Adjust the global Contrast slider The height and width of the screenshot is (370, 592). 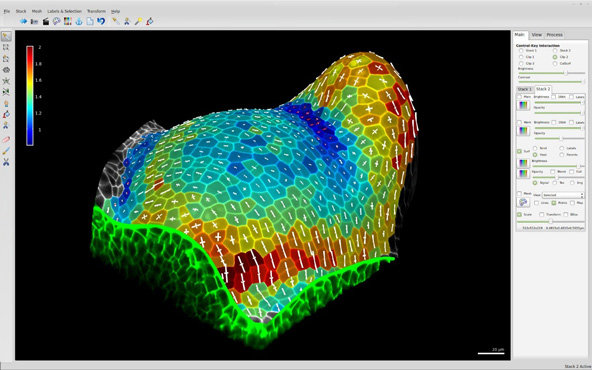552,82
